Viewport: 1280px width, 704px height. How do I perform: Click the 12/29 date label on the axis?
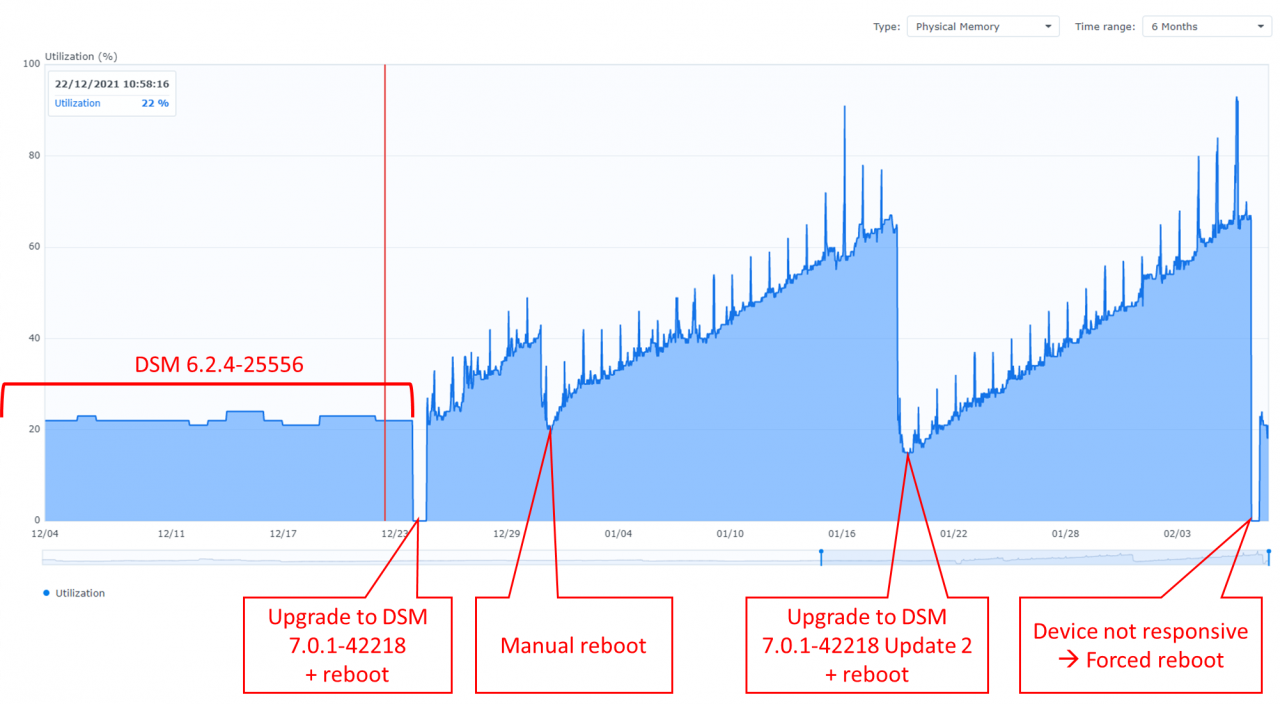[506, 533]
